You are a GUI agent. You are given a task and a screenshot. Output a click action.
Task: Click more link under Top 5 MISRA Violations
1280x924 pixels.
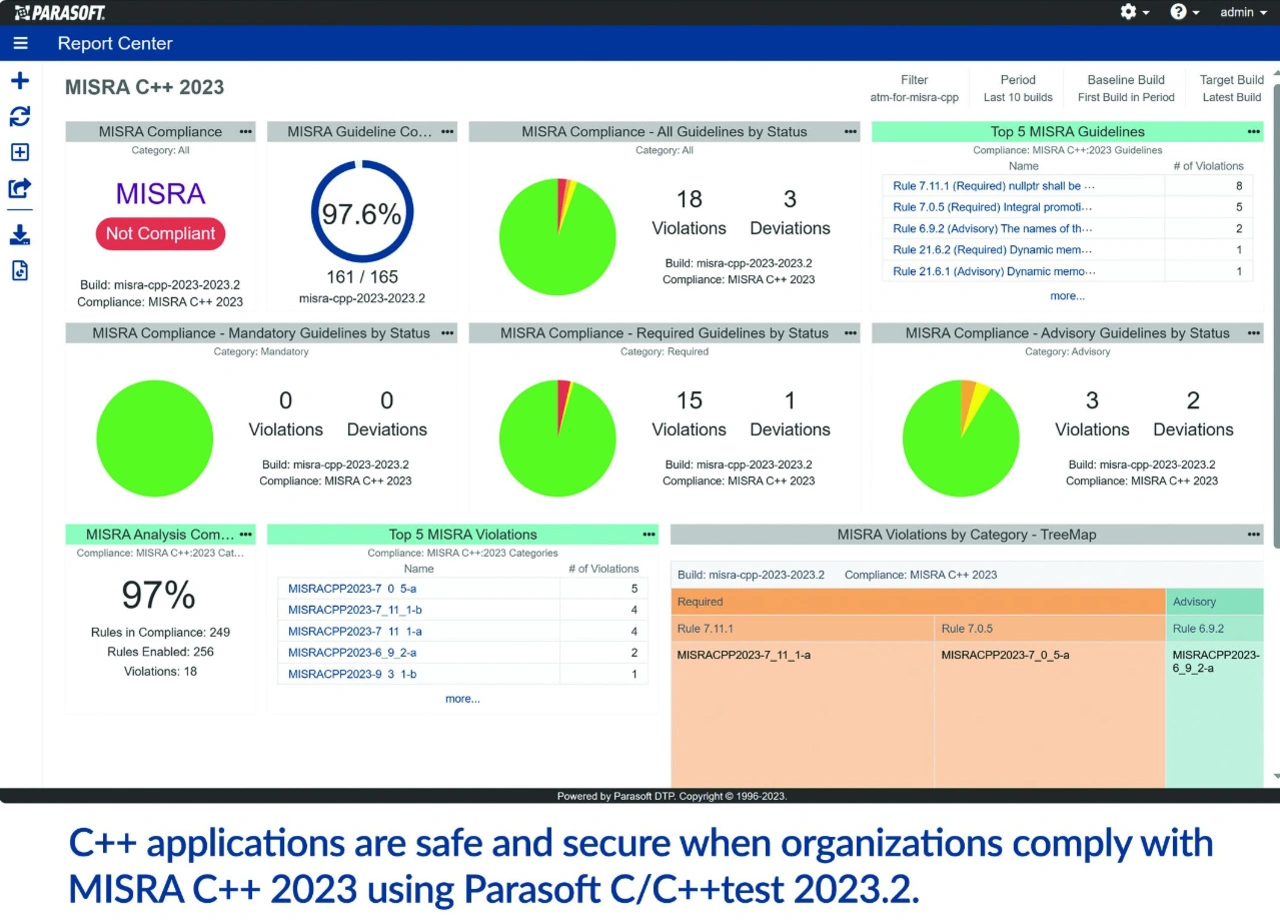(x=462, y=699)
